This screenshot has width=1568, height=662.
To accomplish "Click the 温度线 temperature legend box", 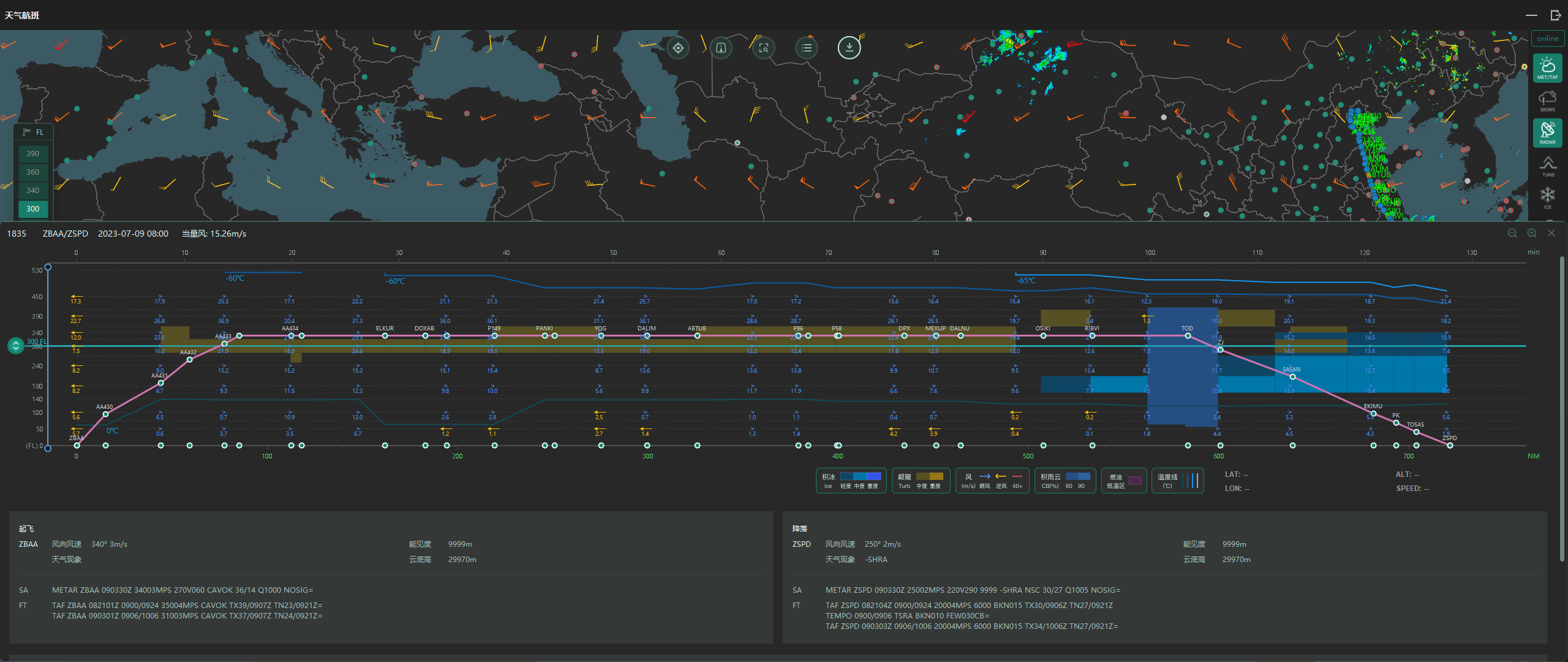I will pos(1177,481).
